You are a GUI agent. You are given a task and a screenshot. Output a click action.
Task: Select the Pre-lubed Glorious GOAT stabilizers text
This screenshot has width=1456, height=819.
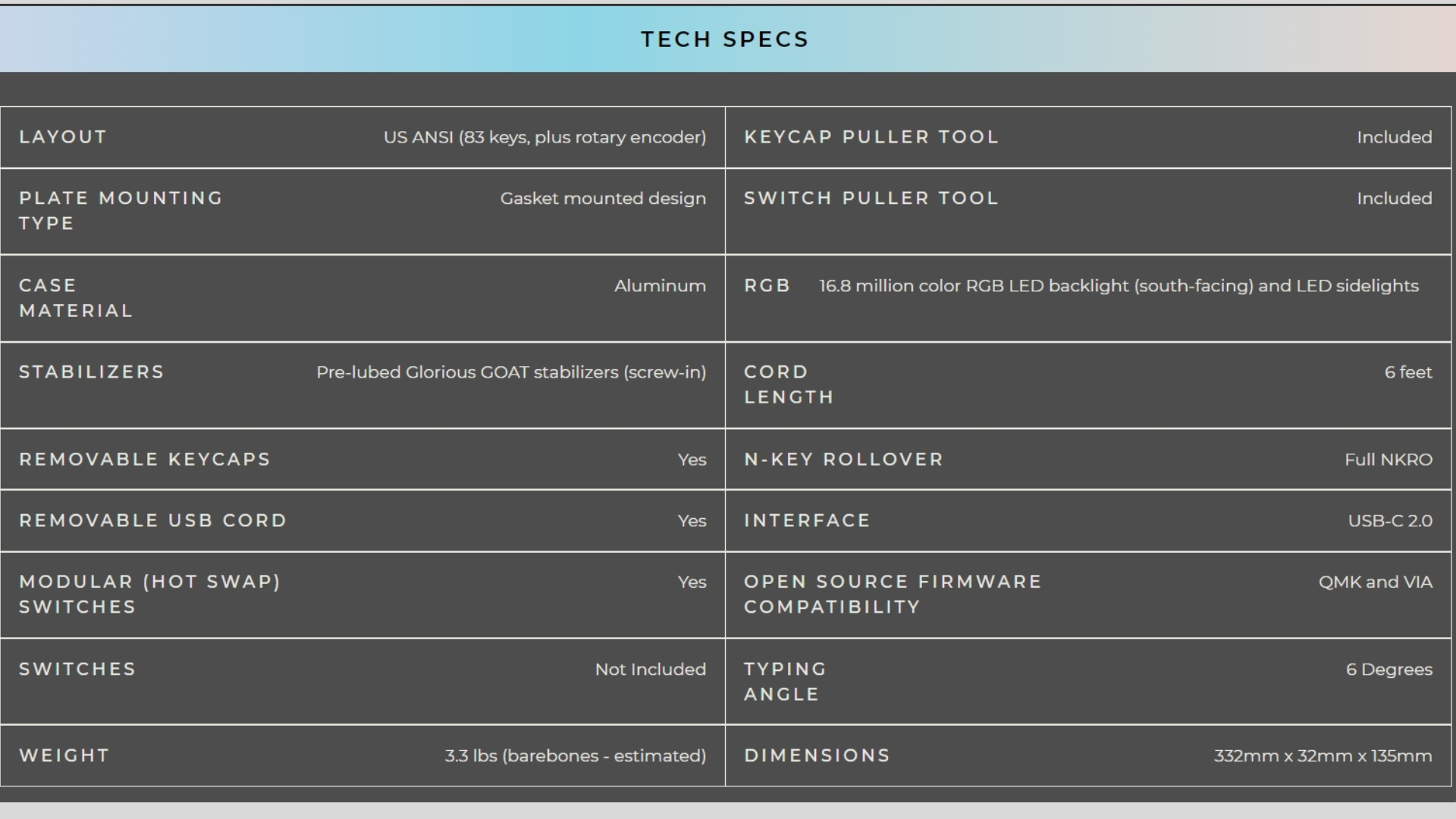coord(510,372)
